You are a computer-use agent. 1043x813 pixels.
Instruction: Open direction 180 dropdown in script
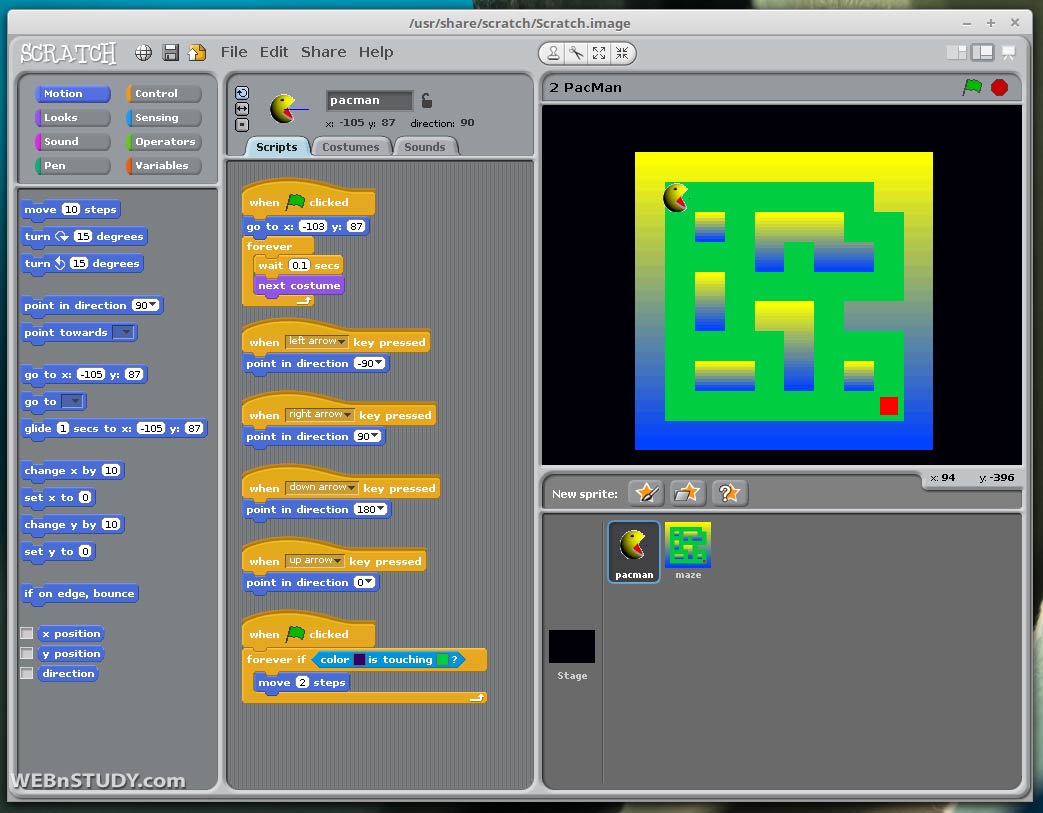point(381,509)
